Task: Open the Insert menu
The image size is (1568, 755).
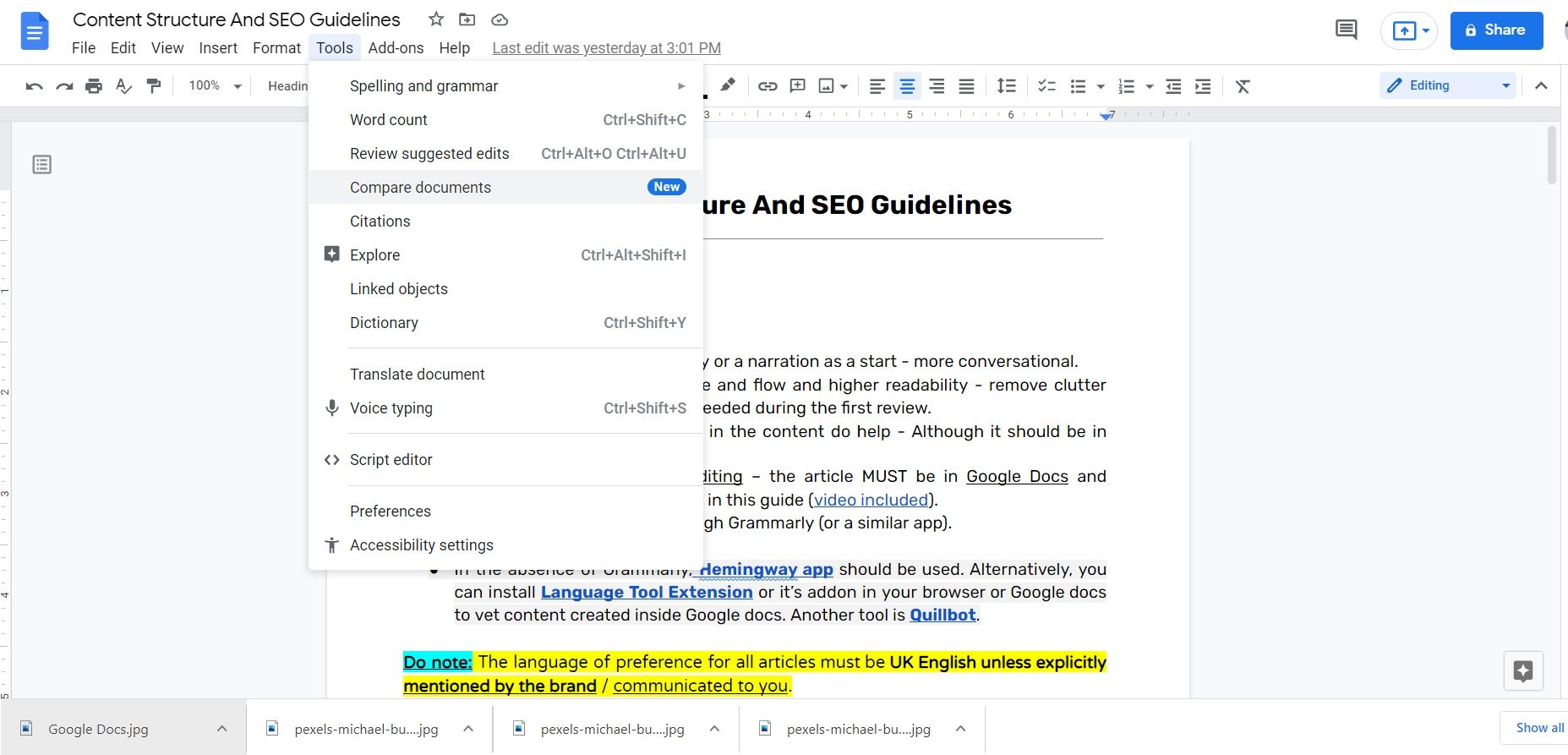Action: coord(218,48)
